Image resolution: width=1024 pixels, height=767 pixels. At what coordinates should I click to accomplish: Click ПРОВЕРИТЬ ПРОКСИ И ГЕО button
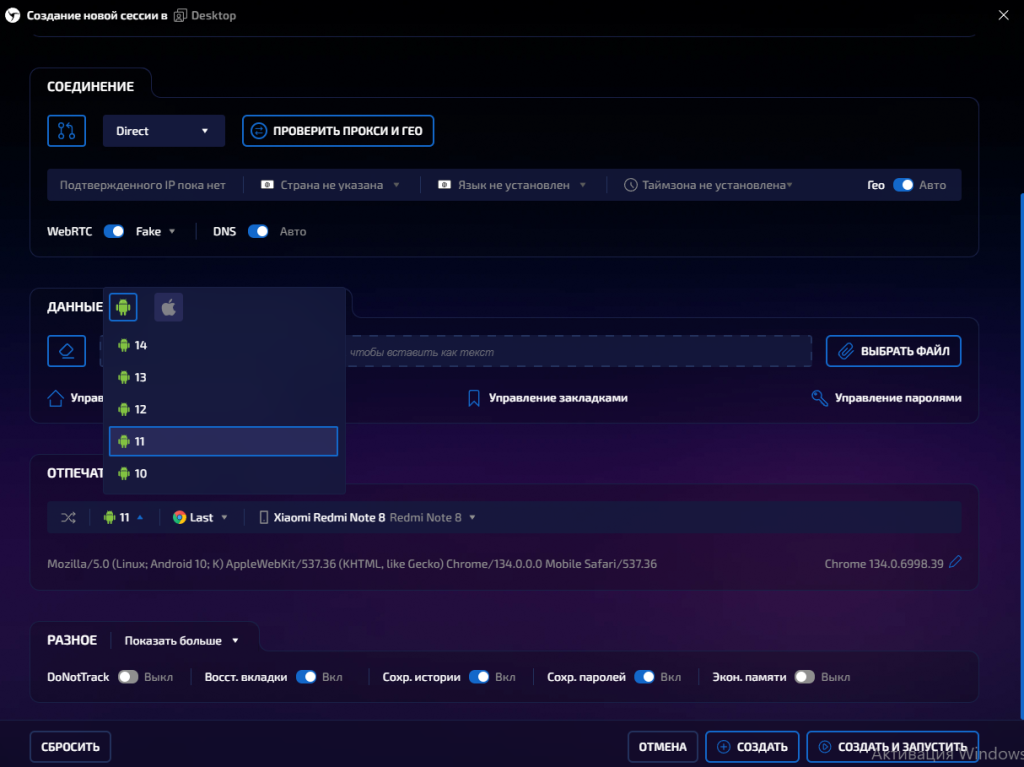(338, 131)
